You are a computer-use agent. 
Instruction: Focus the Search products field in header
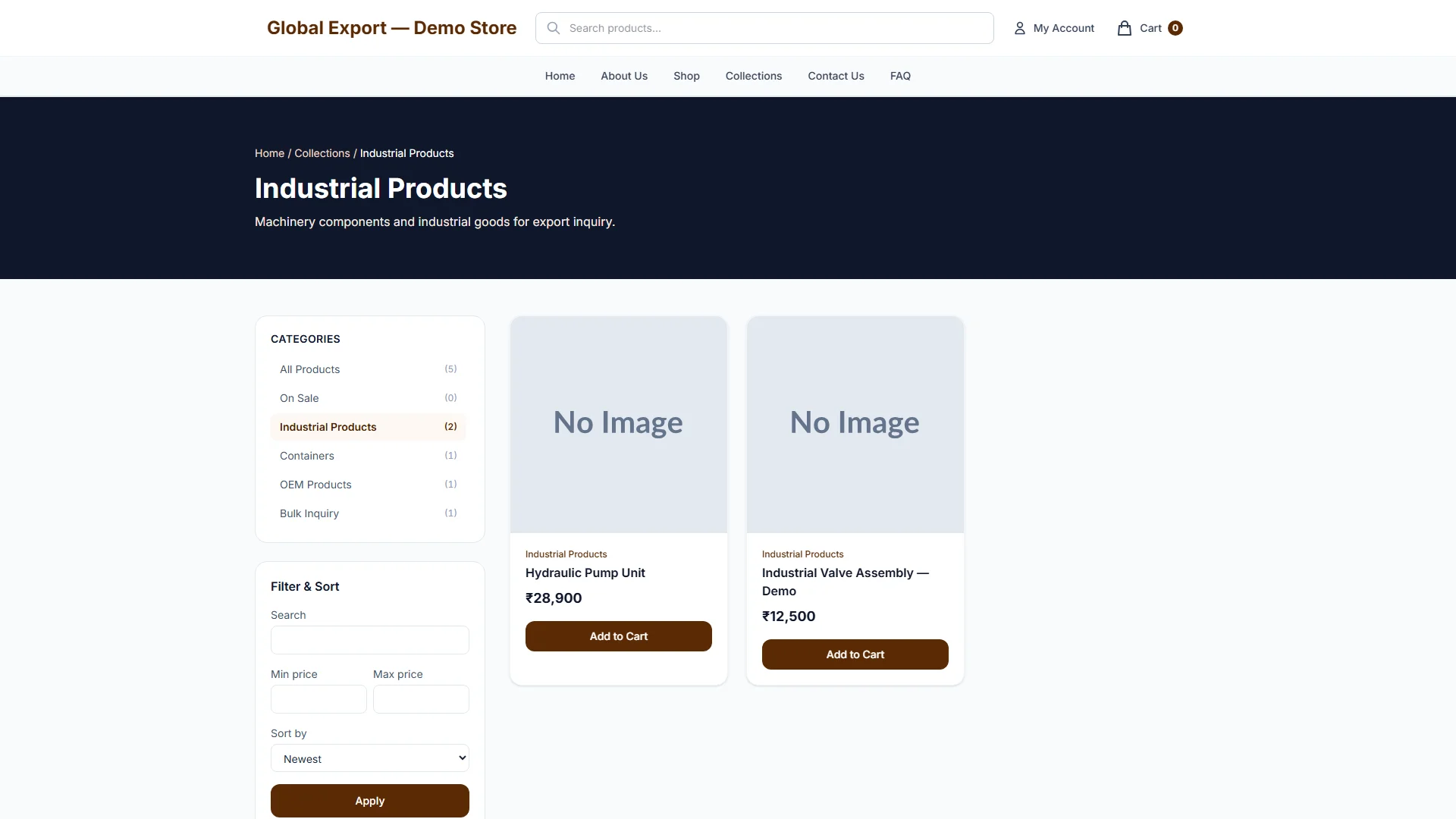click(764, 28)
